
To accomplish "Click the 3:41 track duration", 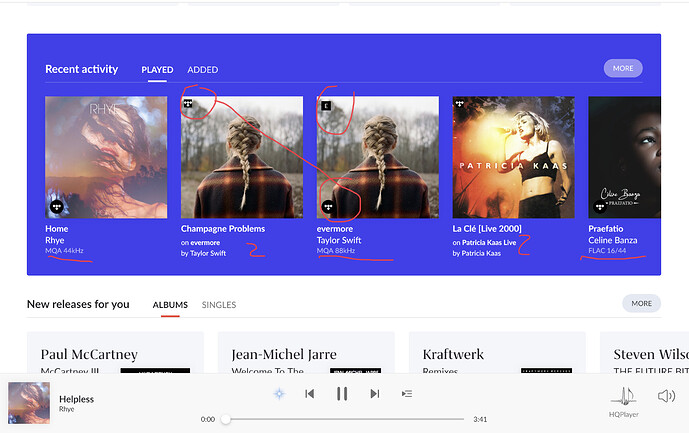I will [x=480, y=419].
